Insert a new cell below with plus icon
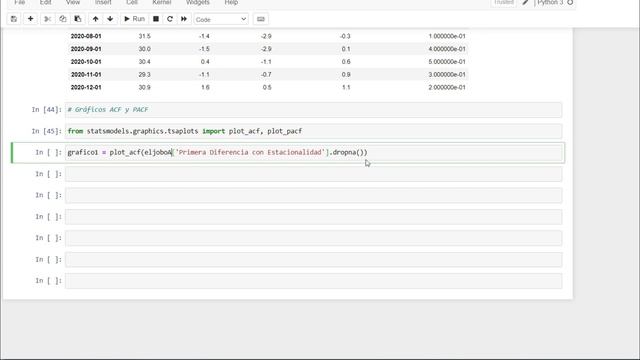The image size is (640, 360). (x=30, y=19)
